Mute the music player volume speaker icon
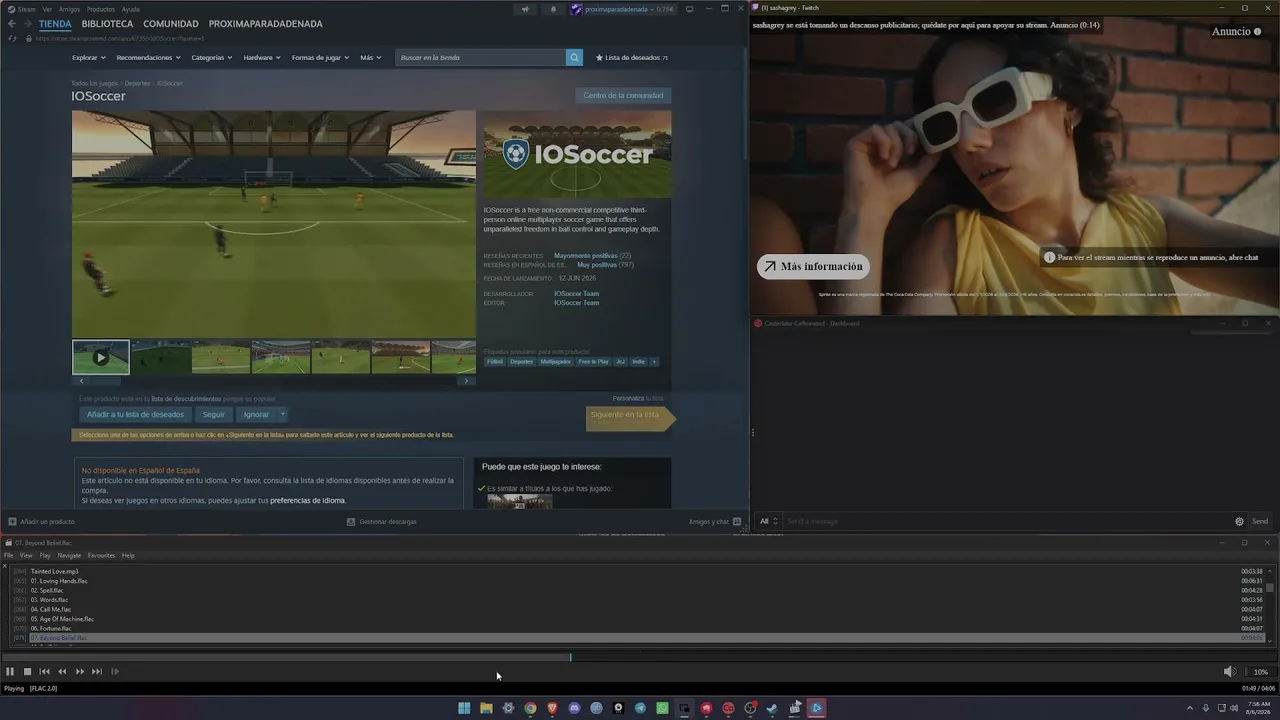 tap(1229, 672)
